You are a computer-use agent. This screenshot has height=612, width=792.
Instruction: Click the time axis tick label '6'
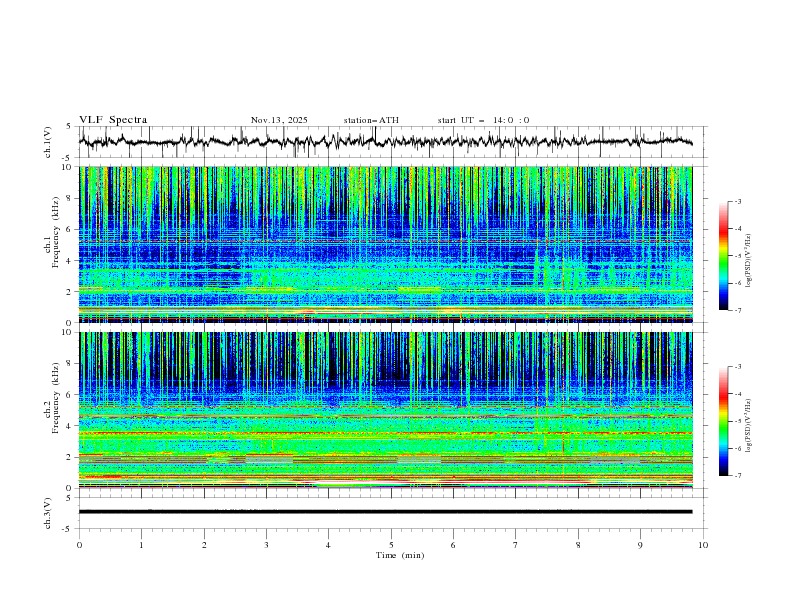(x=453, y=545)
